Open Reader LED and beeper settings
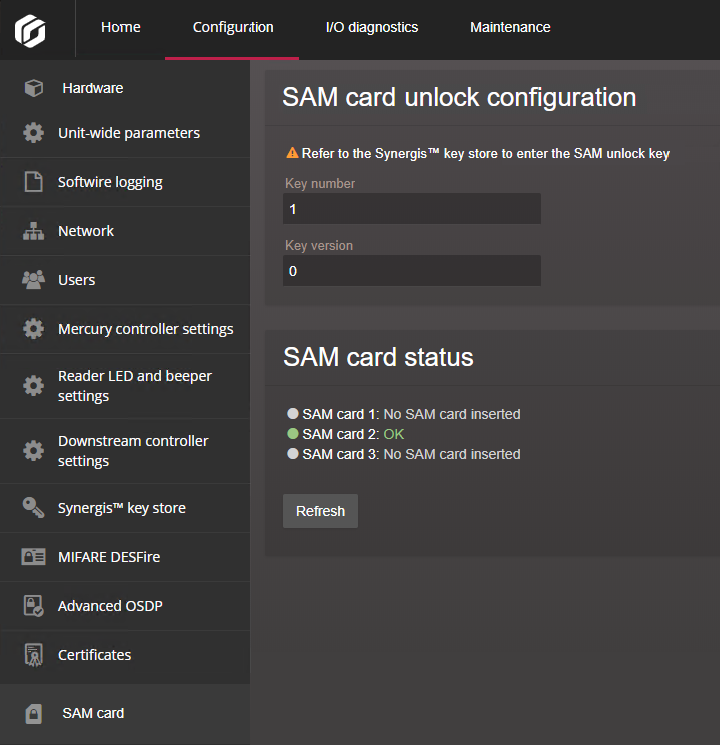Image resolution: width=720 pixels, height=745 pixels. (125, 386)
